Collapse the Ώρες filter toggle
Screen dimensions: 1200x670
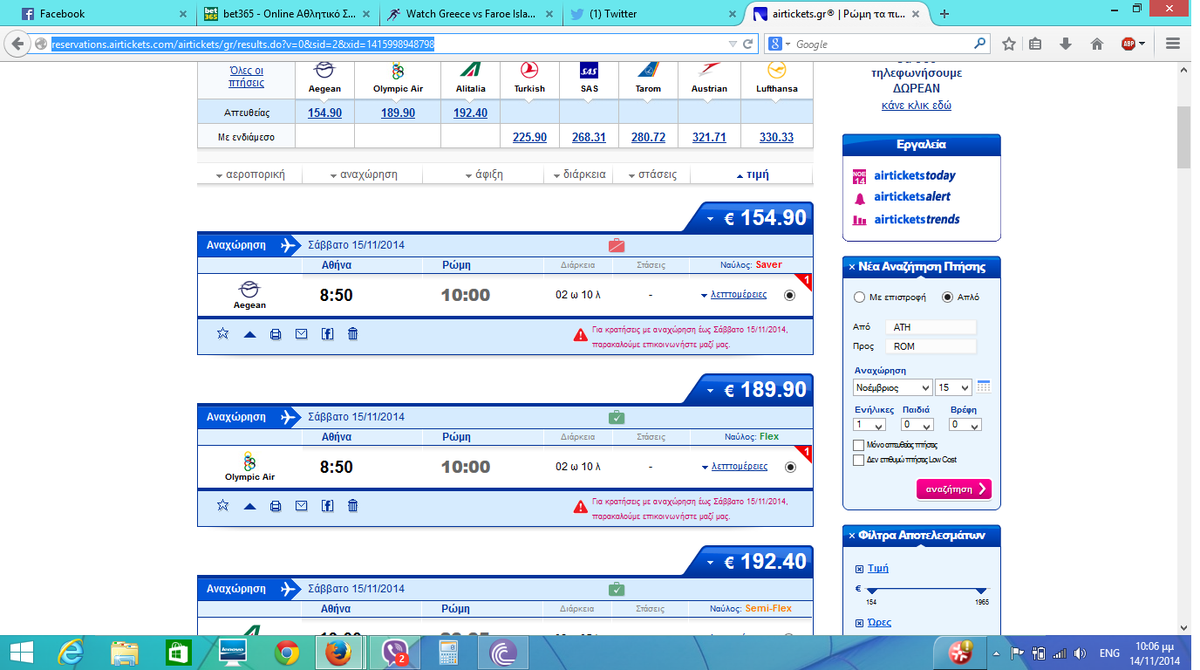point(860,623)
